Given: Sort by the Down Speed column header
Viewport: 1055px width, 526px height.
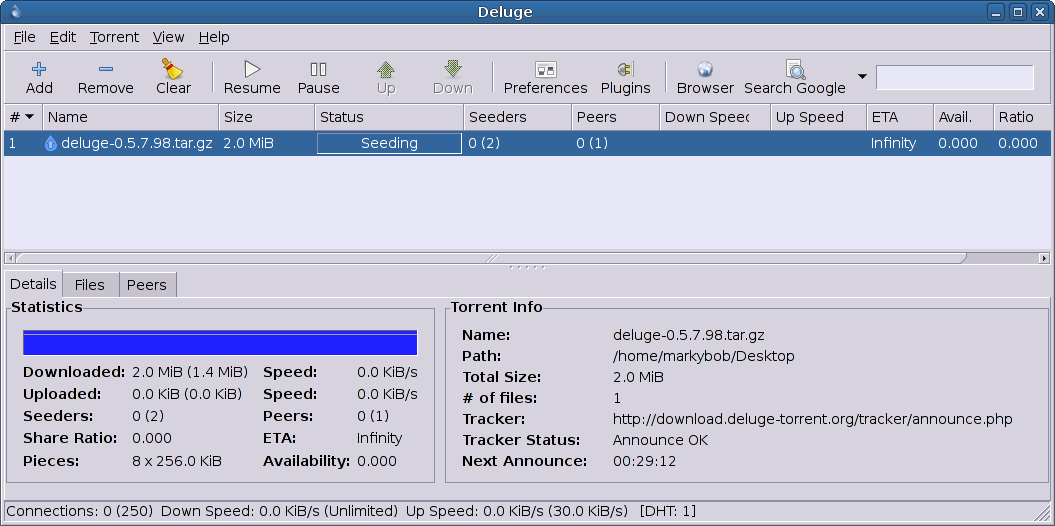Looking at the screenshot, I should [x=715, y=117].
